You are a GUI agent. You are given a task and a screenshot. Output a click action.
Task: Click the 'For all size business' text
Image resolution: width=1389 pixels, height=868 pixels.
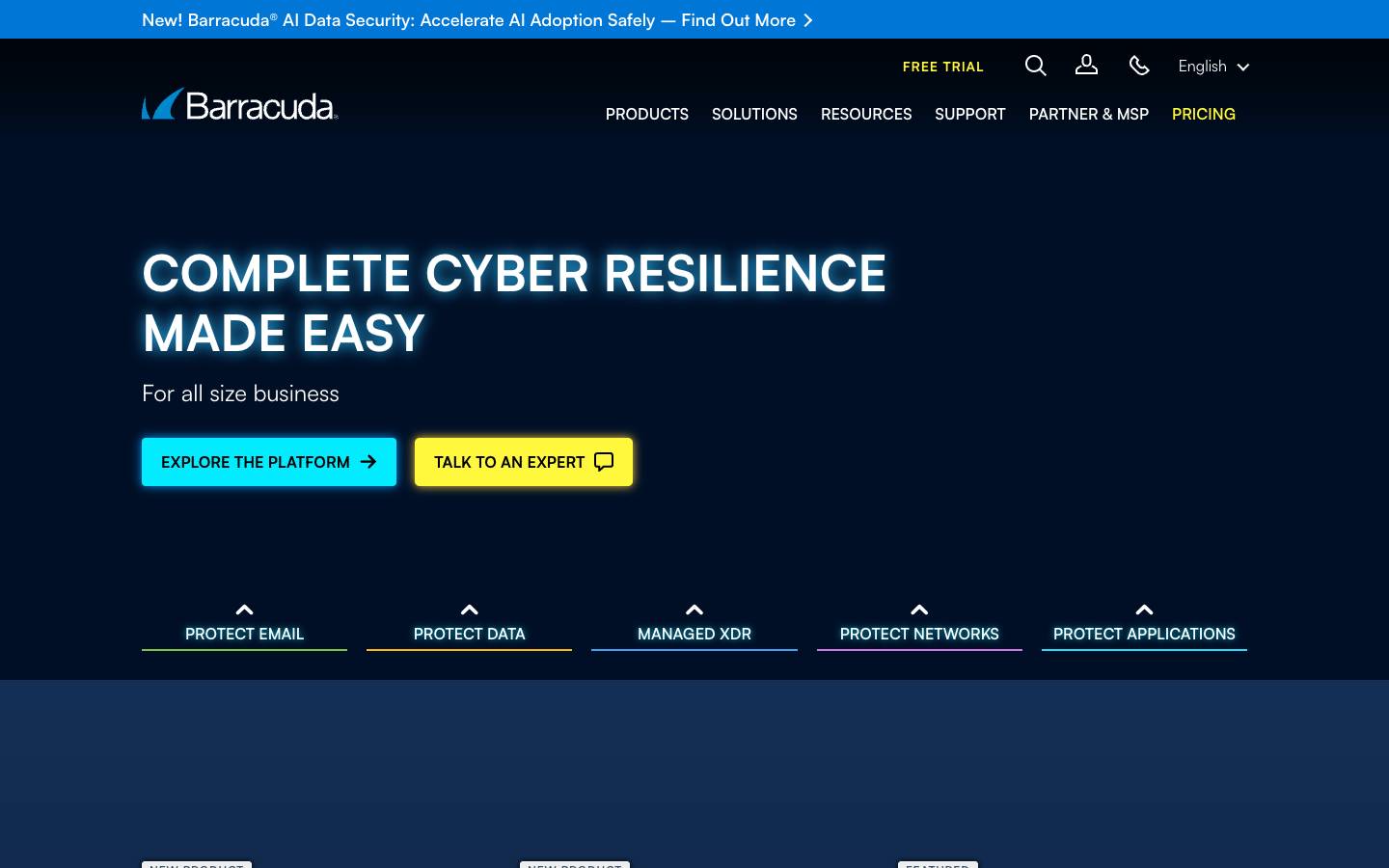click(x=240, y=393)
